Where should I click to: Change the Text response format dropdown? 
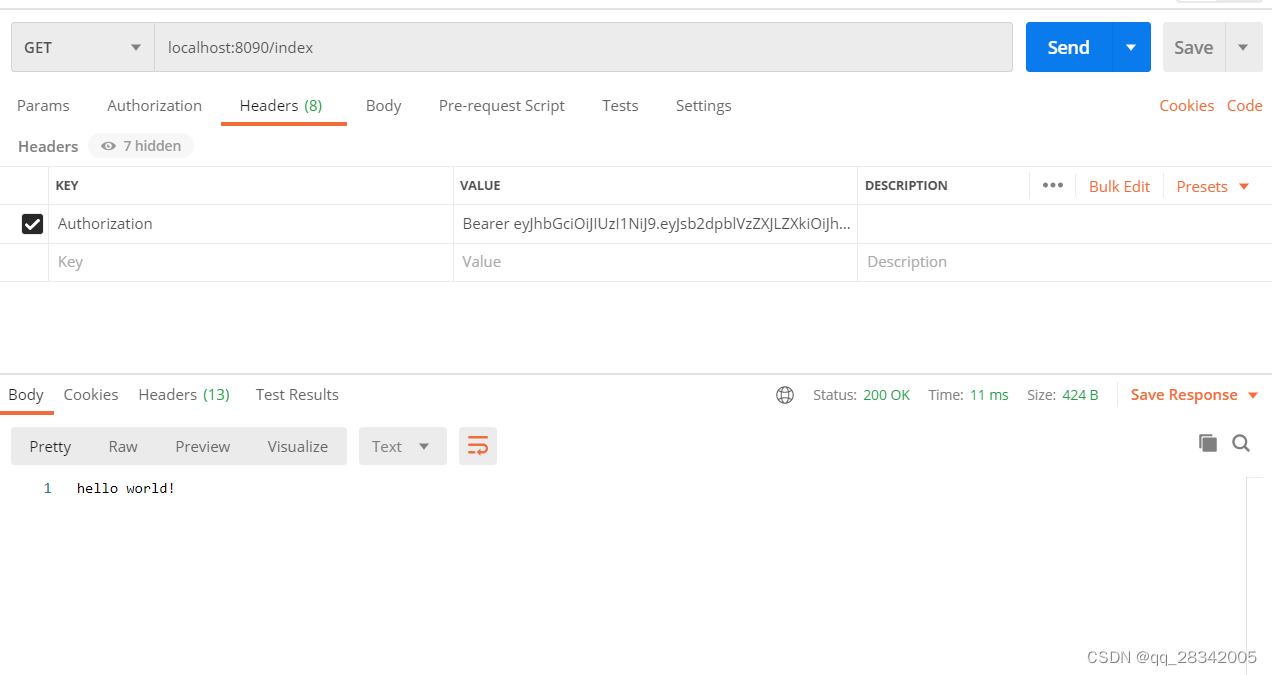402,446
